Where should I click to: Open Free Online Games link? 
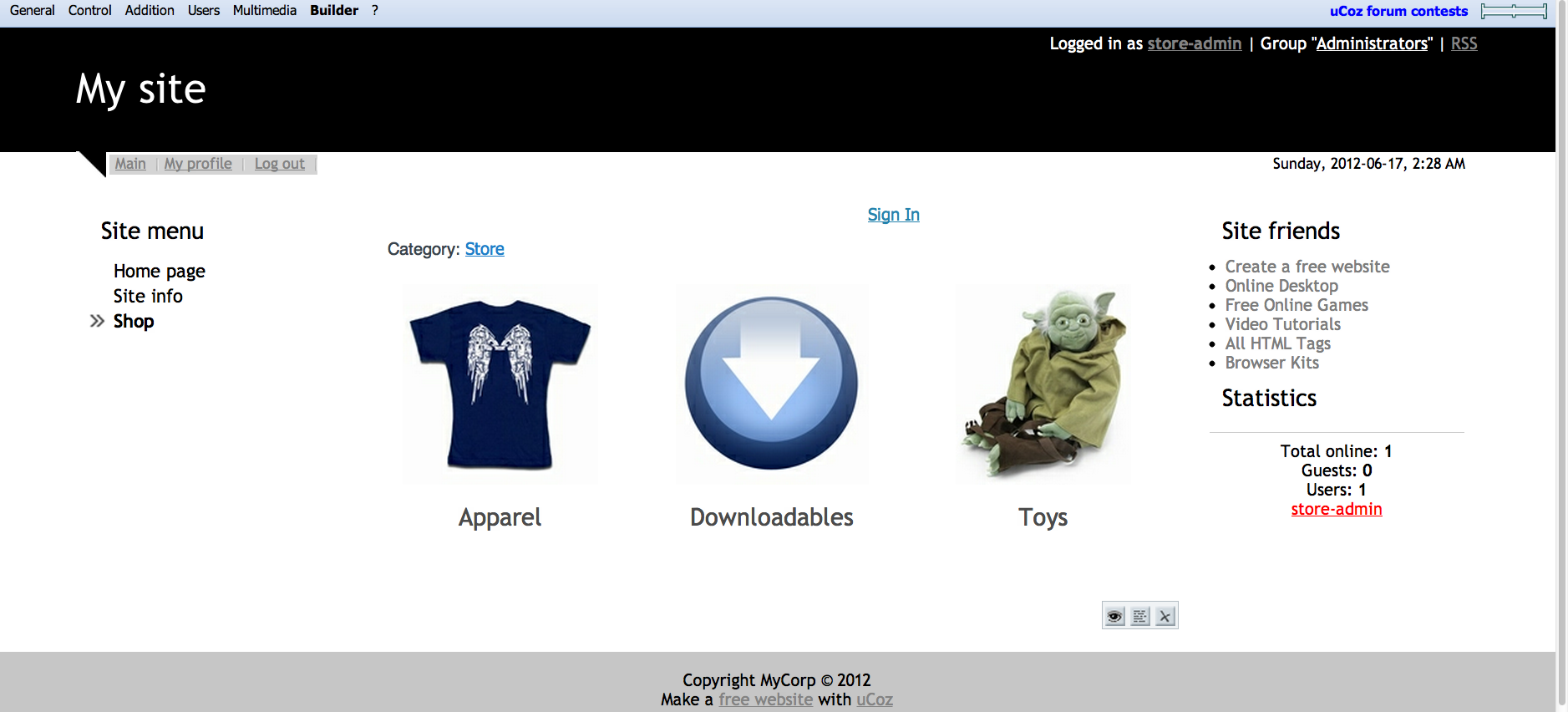click(1297, 305)
